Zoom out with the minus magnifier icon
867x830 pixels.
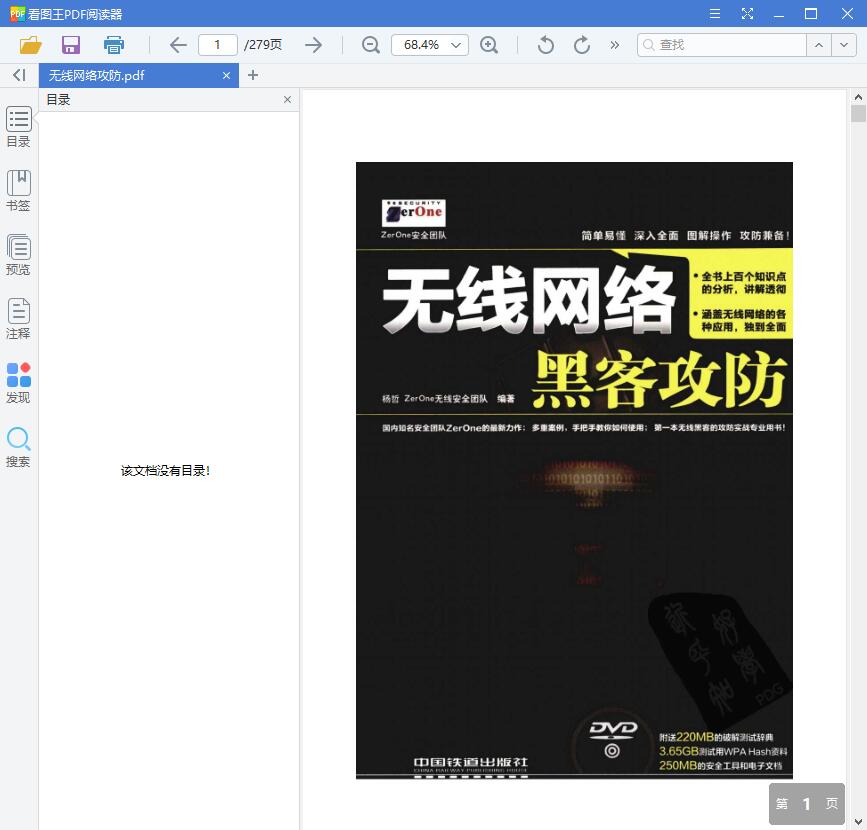tap(370, 45)
